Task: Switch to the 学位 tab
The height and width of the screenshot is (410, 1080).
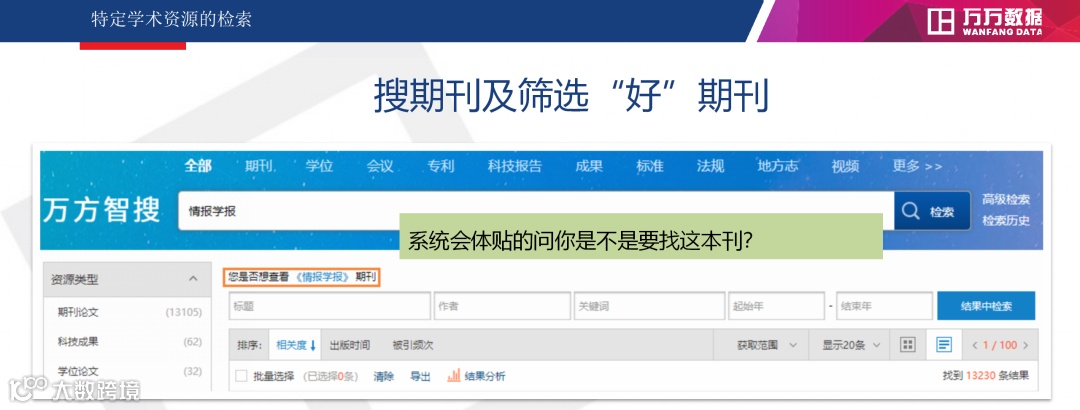Action: tap(320, 166)
